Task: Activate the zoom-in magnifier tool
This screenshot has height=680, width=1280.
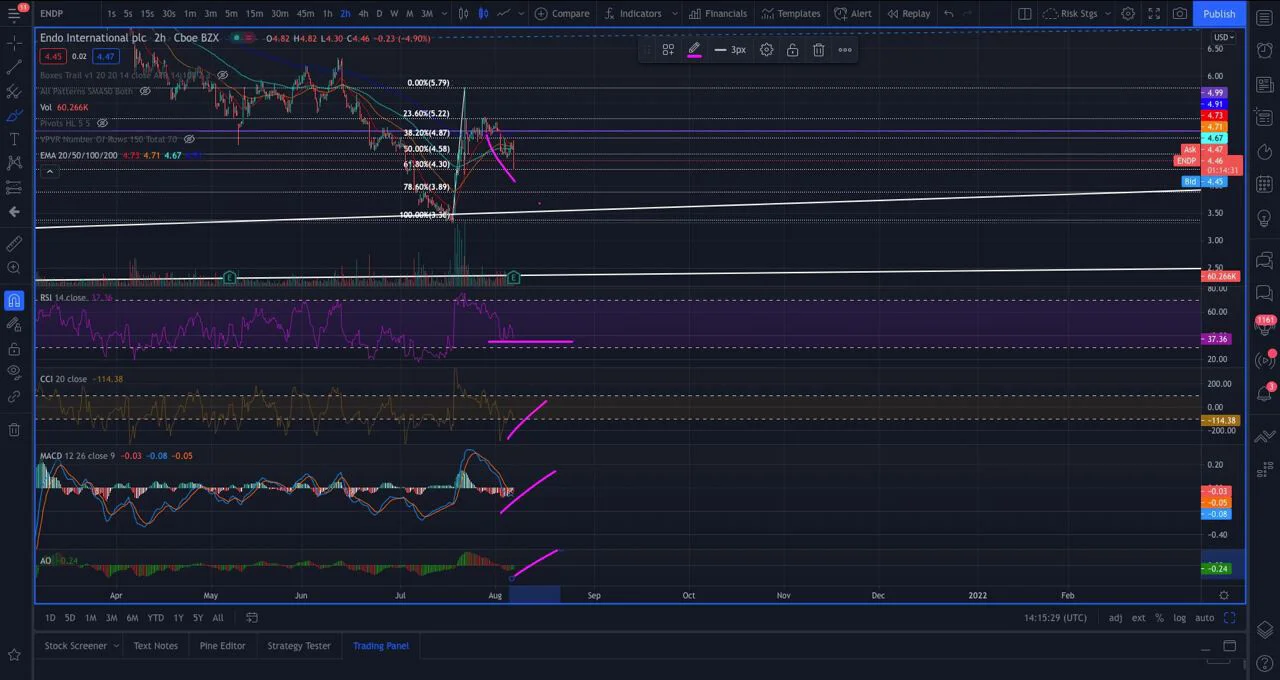Action: [14, 268]
